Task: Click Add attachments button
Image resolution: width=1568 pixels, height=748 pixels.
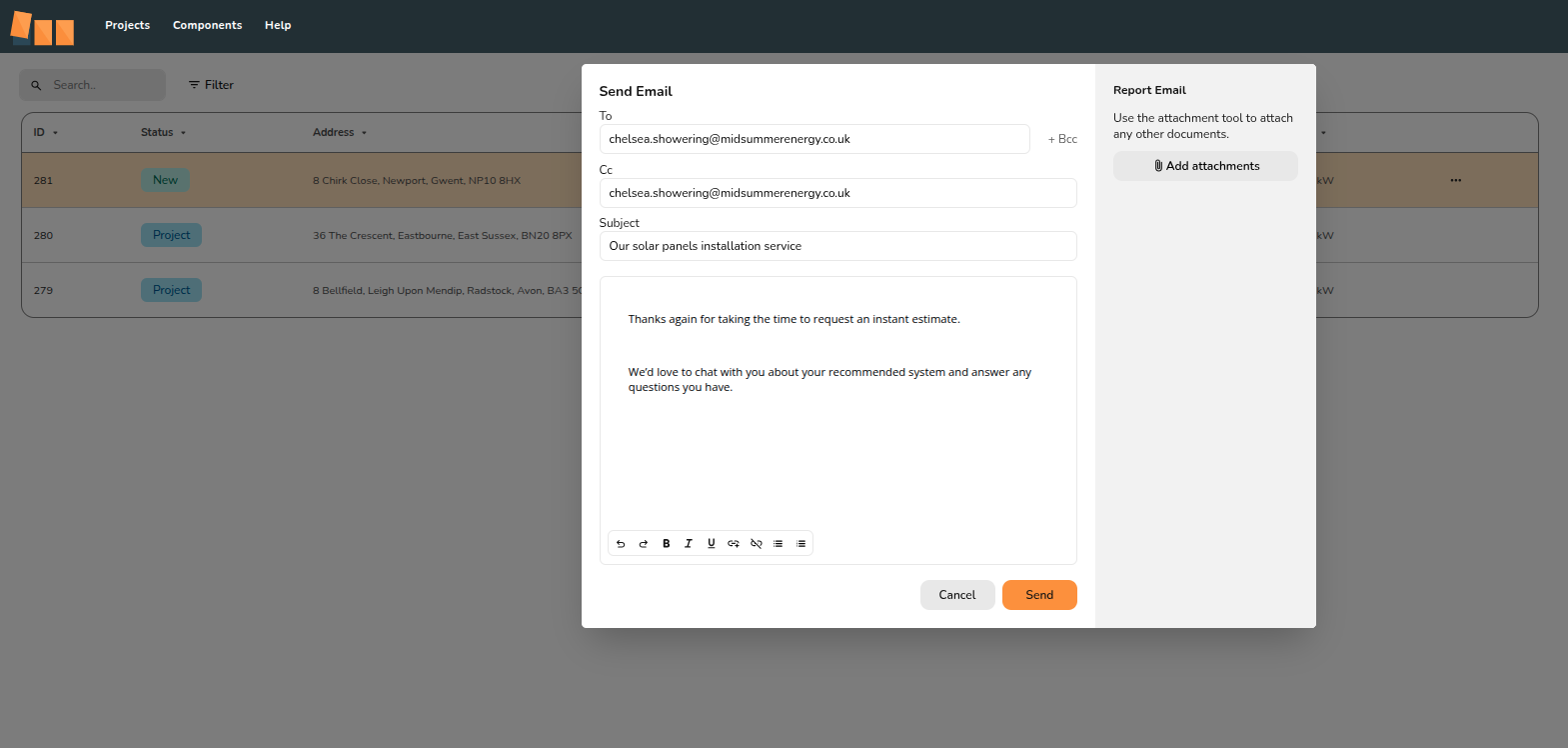Action: pyautogui.click(x=1205, y=166)
